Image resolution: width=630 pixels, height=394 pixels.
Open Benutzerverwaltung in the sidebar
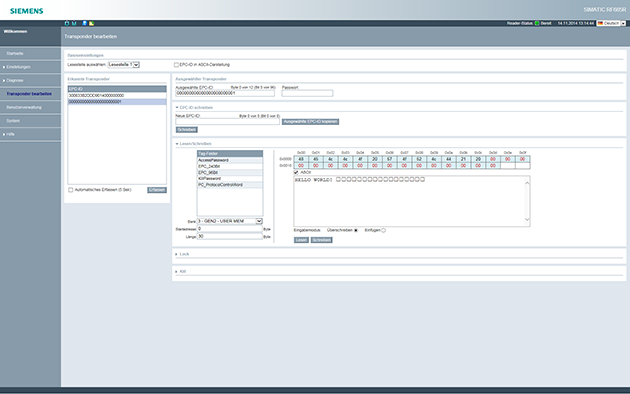(x=24, y=107)
